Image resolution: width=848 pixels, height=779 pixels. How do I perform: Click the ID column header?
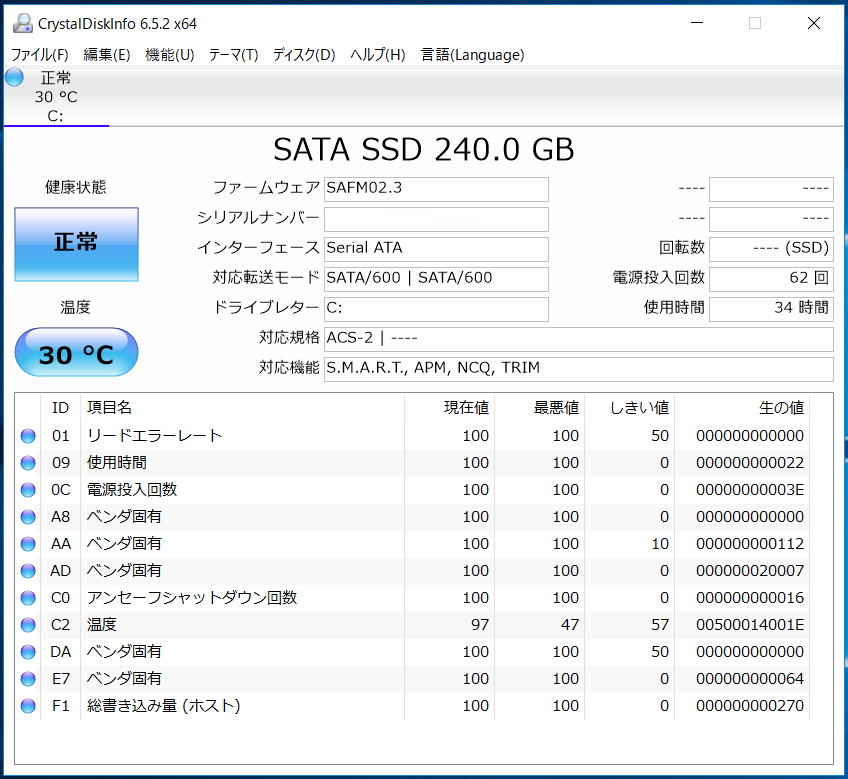[61, 407]
